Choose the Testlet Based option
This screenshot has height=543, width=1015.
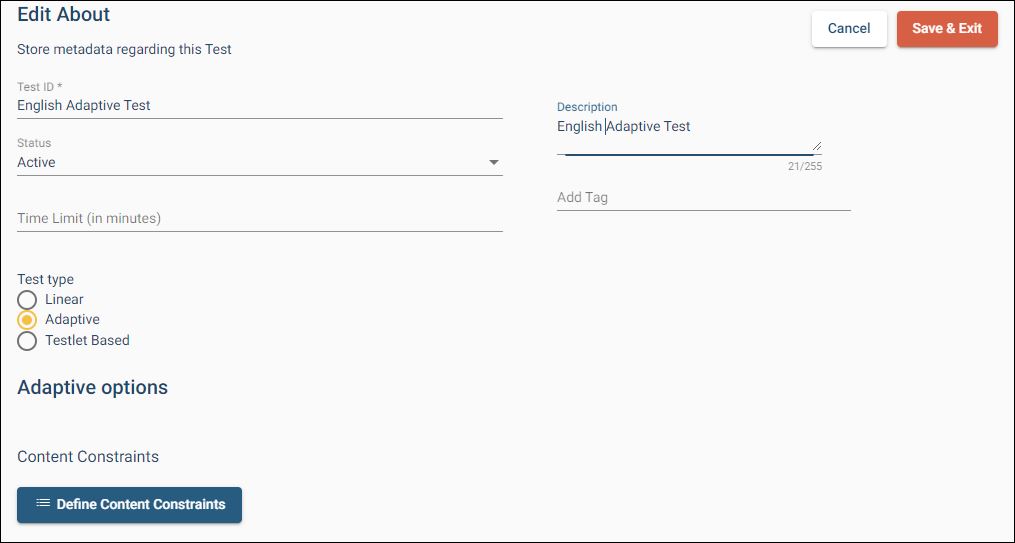click(27, 341)
